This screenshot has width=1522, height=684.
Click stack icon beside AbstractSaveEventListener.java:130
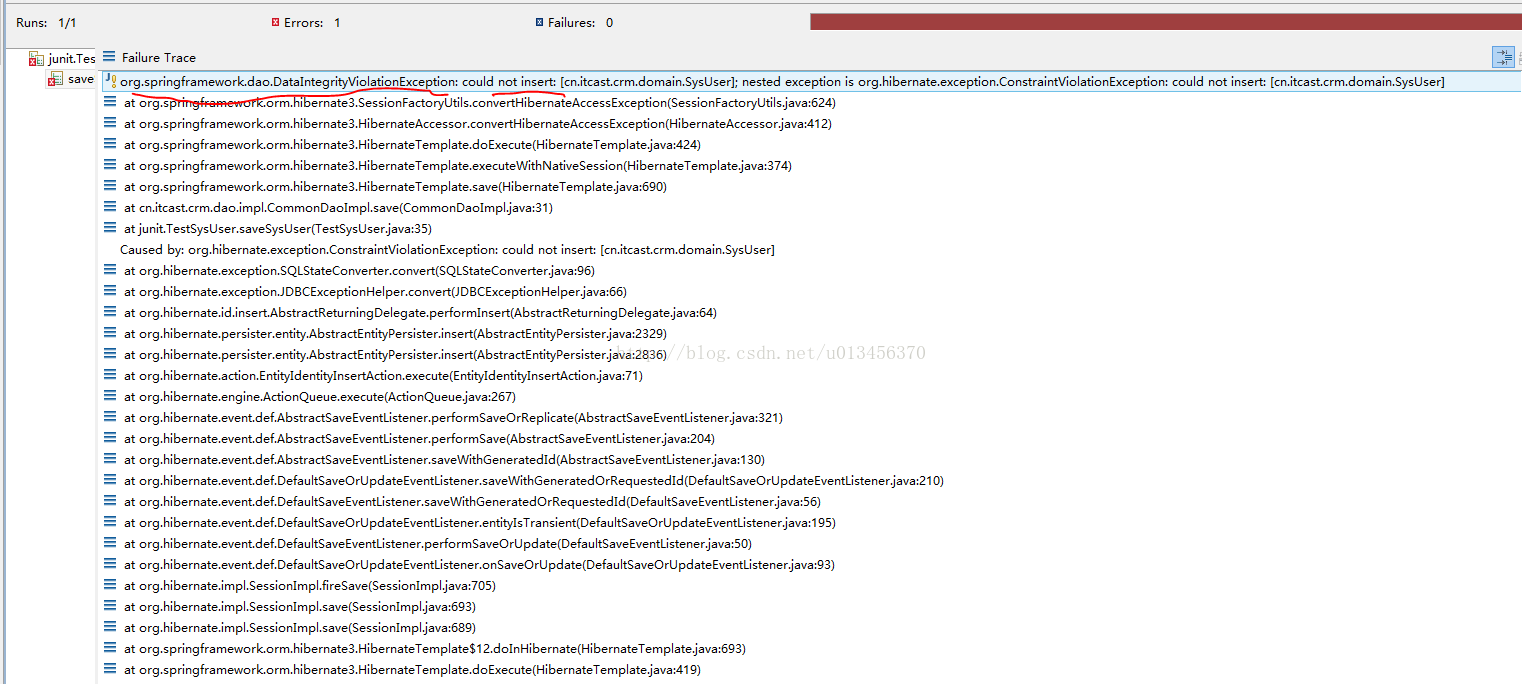tap(110, 459)
